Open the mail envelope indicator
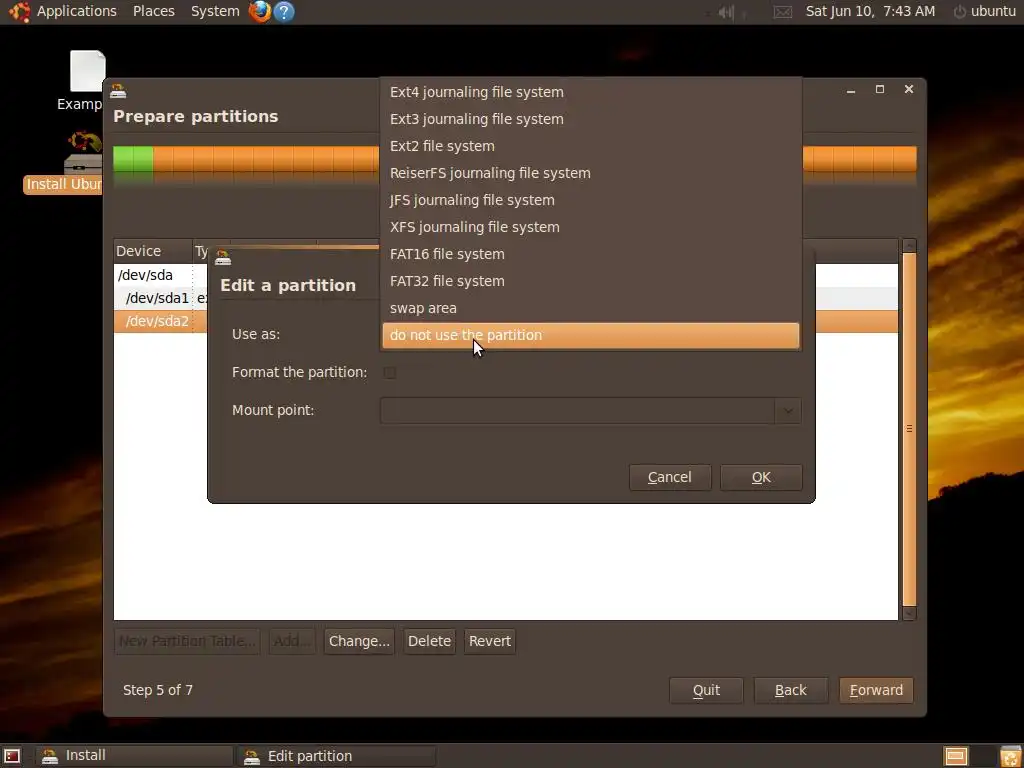Viewport: 1024px width, 768px height. 783,12
